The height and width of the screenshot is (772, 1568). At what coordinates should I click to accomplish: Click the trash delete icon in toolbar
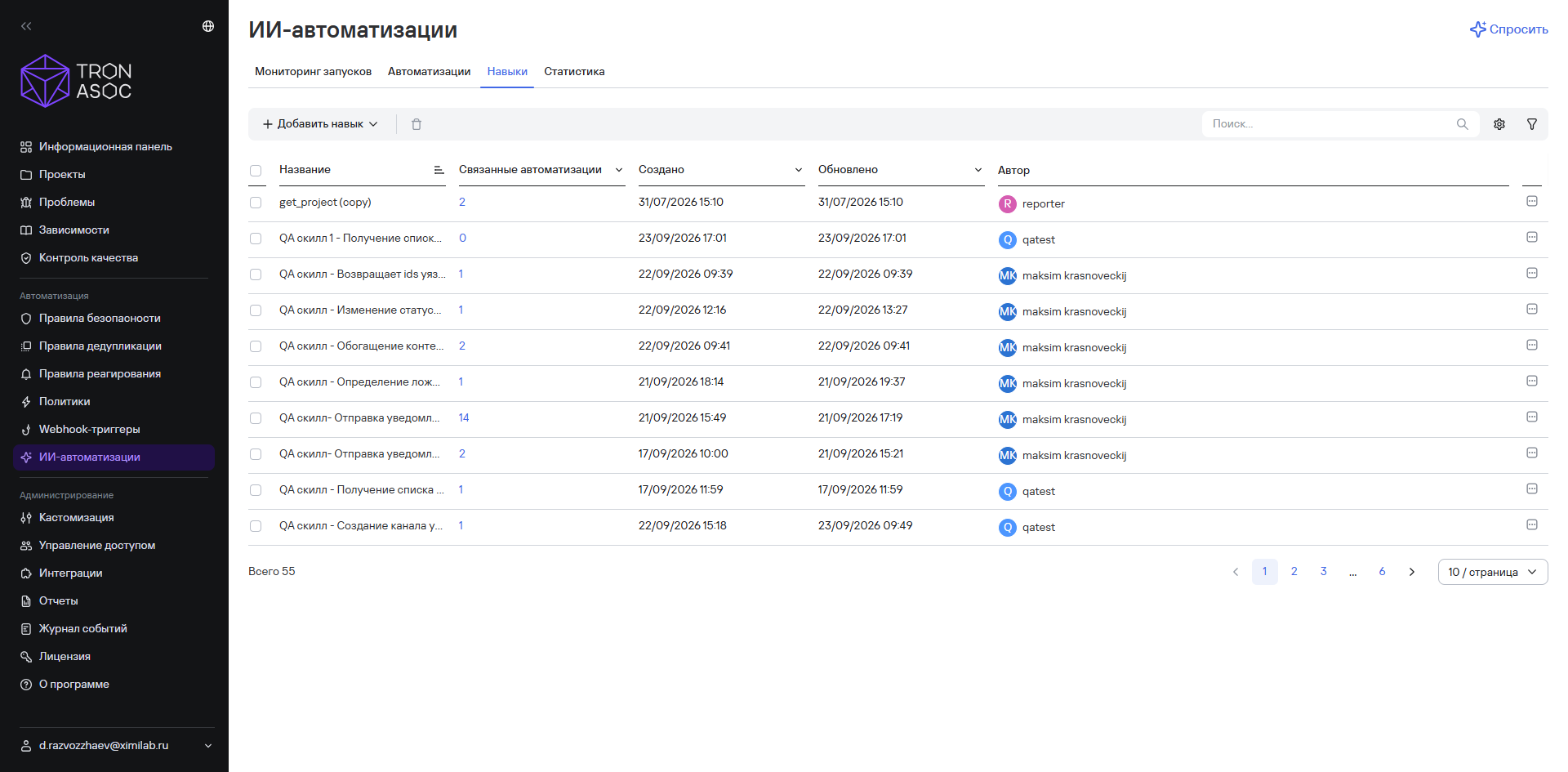[416, 124]
